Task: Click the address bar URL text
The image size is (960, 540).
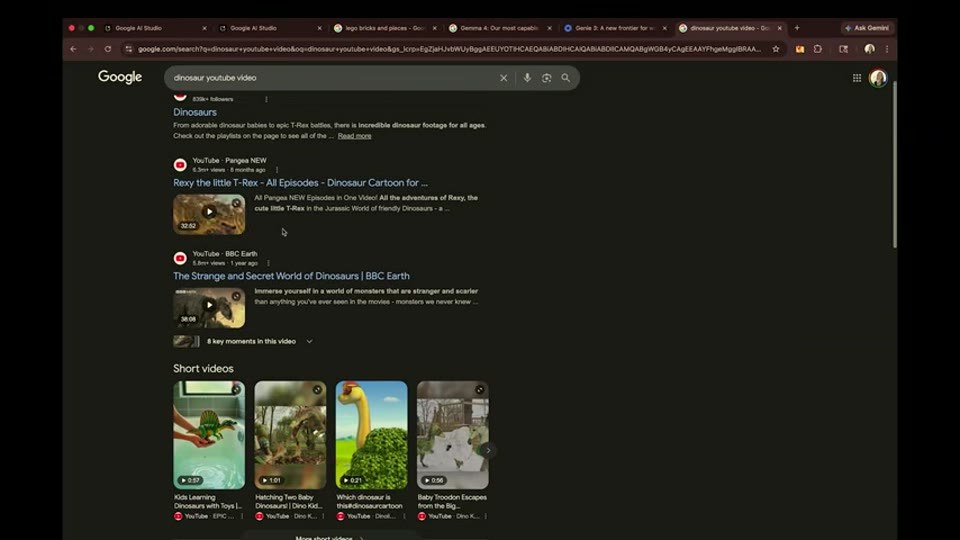Action: pyautogui.click(x=449, y=49)
